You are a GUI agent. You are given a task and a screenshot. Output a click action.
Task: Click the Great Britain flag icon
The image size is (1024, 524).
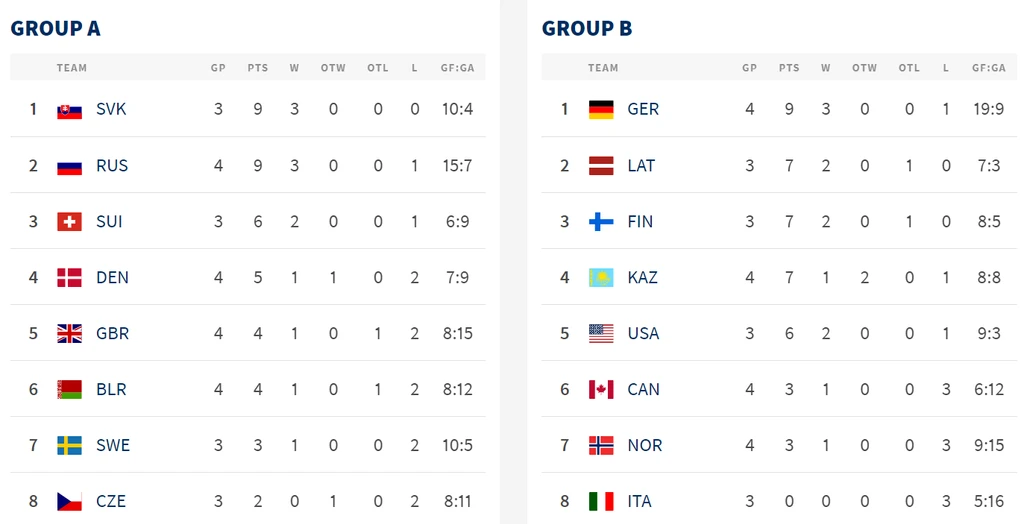coord(69,334)
